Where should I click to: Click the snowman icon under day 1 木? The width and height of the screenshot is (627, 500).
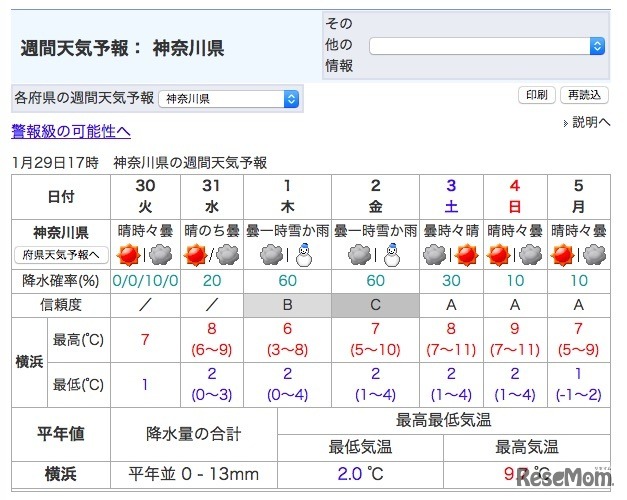(304, 254)
